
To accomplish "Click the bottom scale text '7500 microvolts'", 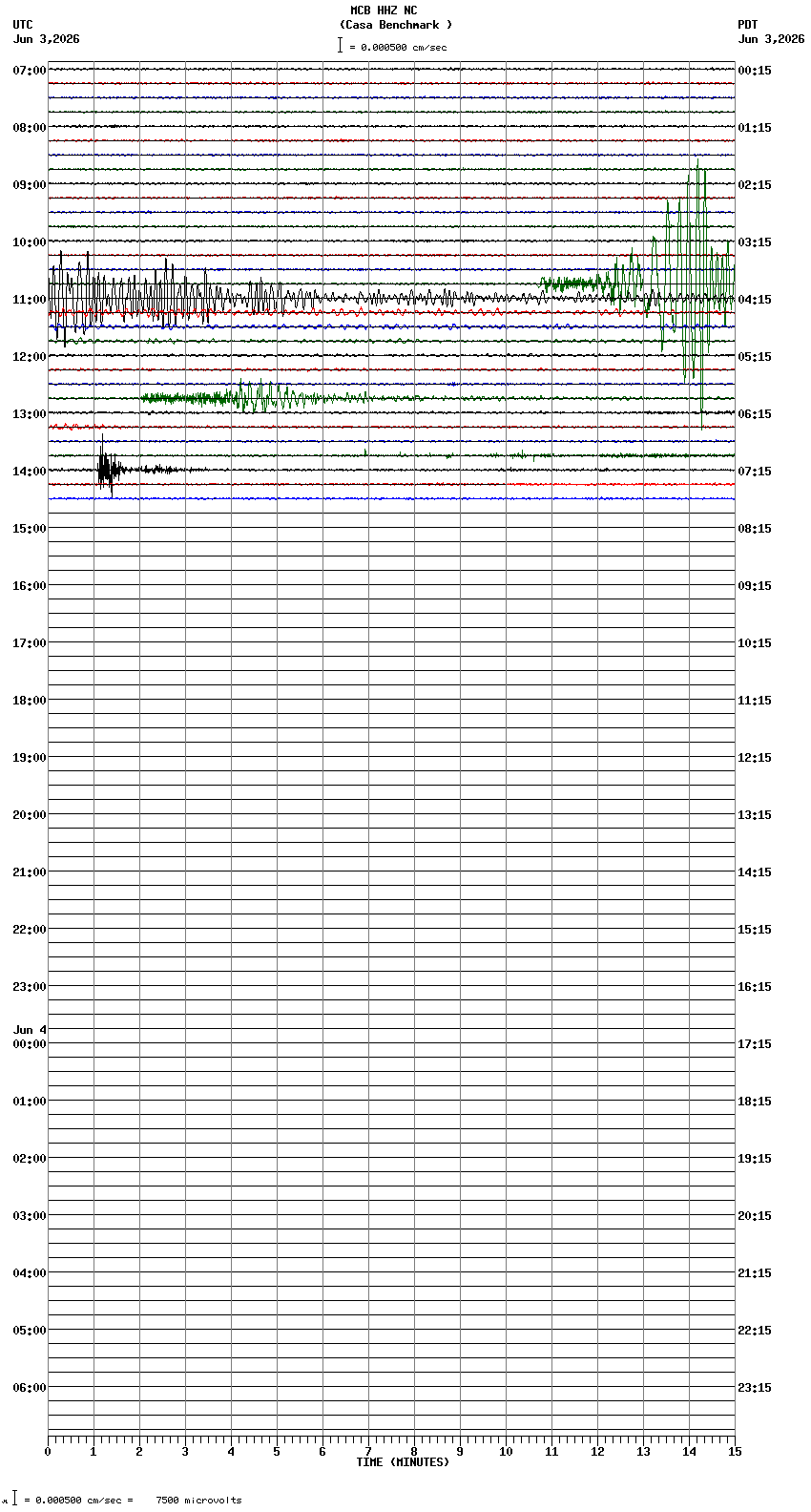I will pyautogui.click(x=198, y=1501).
